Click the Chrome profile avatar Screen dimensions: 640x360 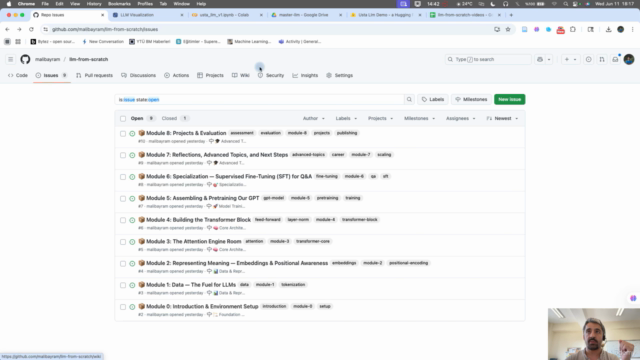[620, 29]
